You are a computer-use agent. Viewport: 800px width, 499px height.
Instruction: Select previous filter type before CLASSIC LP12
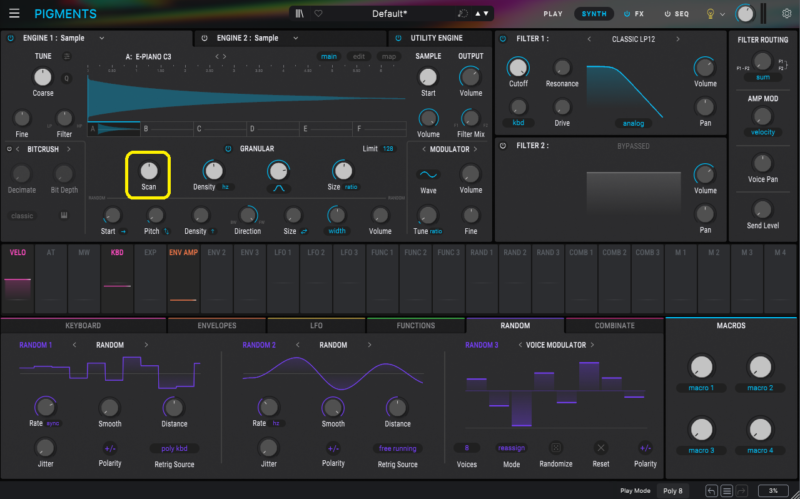coord(589,39)
